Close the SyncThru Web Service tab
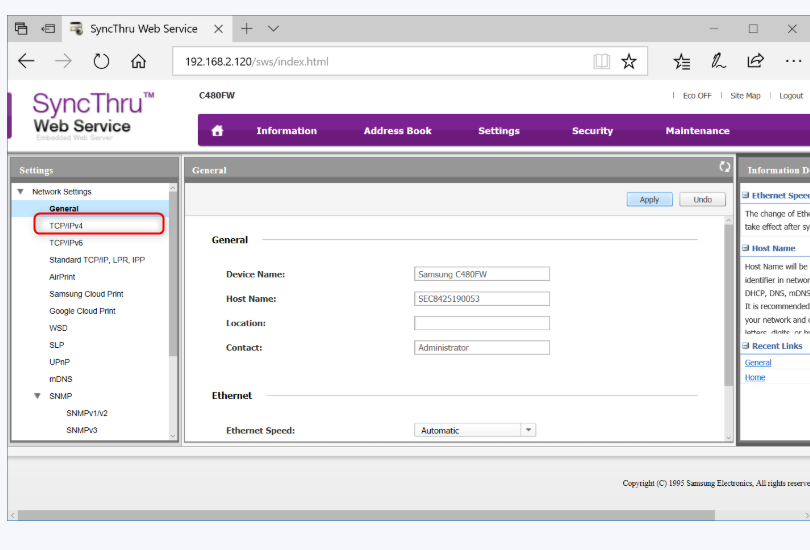 tap(219, 29)
